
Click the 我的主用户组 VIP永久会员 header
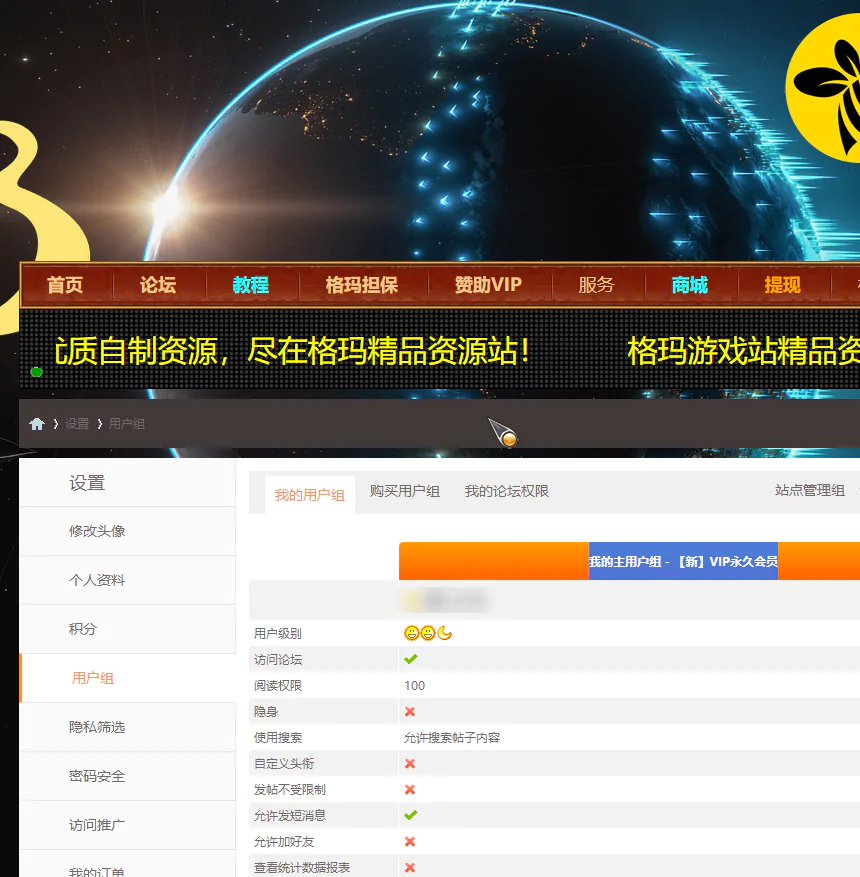[x=683, y=561]
